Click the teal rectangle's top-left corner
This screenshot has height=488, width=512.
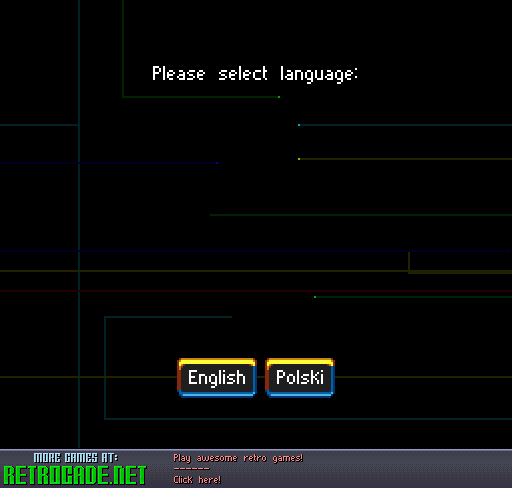tap(105, 317)
